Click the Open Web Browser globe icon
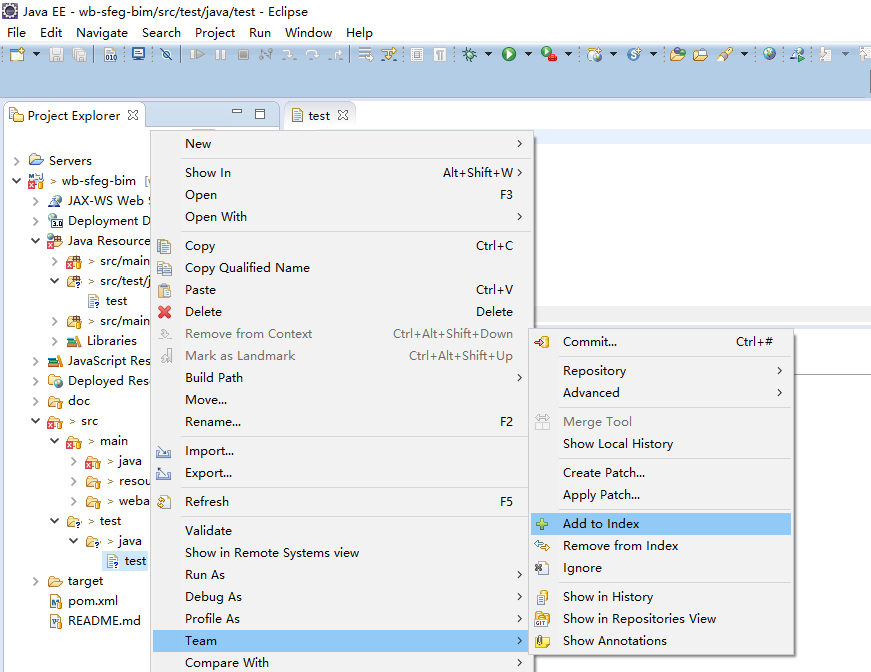The height and width of the screenshot is (672, 871). pos(769,54)
